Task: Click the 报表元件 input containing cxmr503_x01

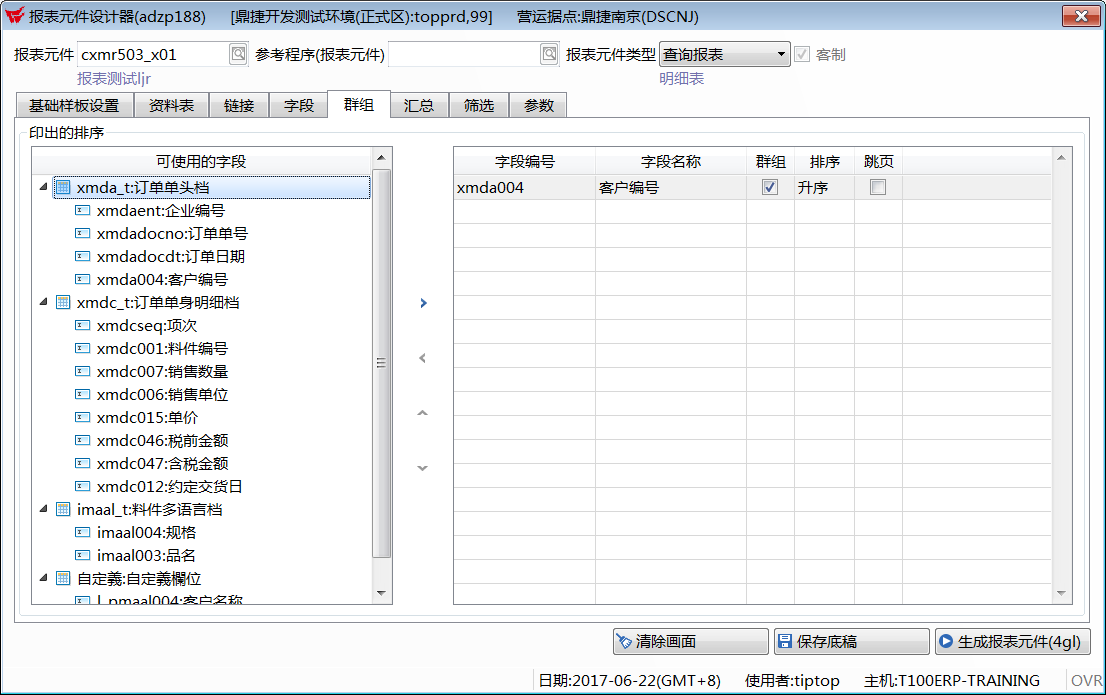Action: coord(153,54)
